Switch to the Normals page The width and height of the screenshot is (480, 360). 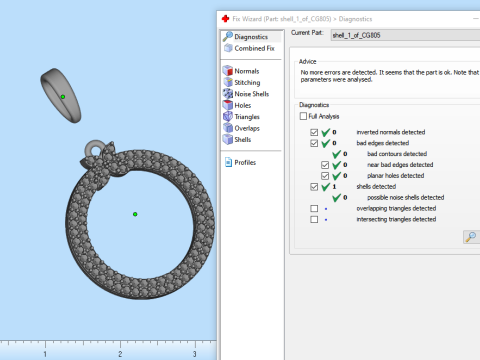point(247,71)
